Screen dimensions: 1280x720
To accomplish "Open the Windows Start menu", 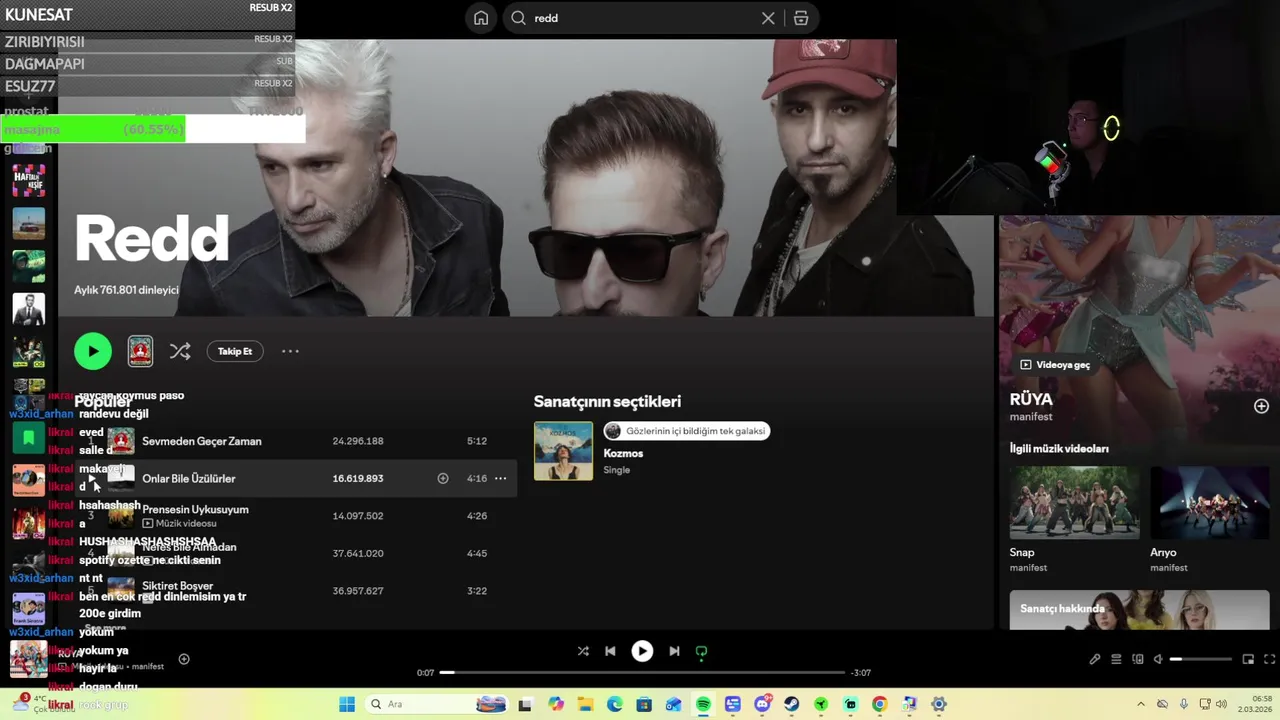I will 347,704.
